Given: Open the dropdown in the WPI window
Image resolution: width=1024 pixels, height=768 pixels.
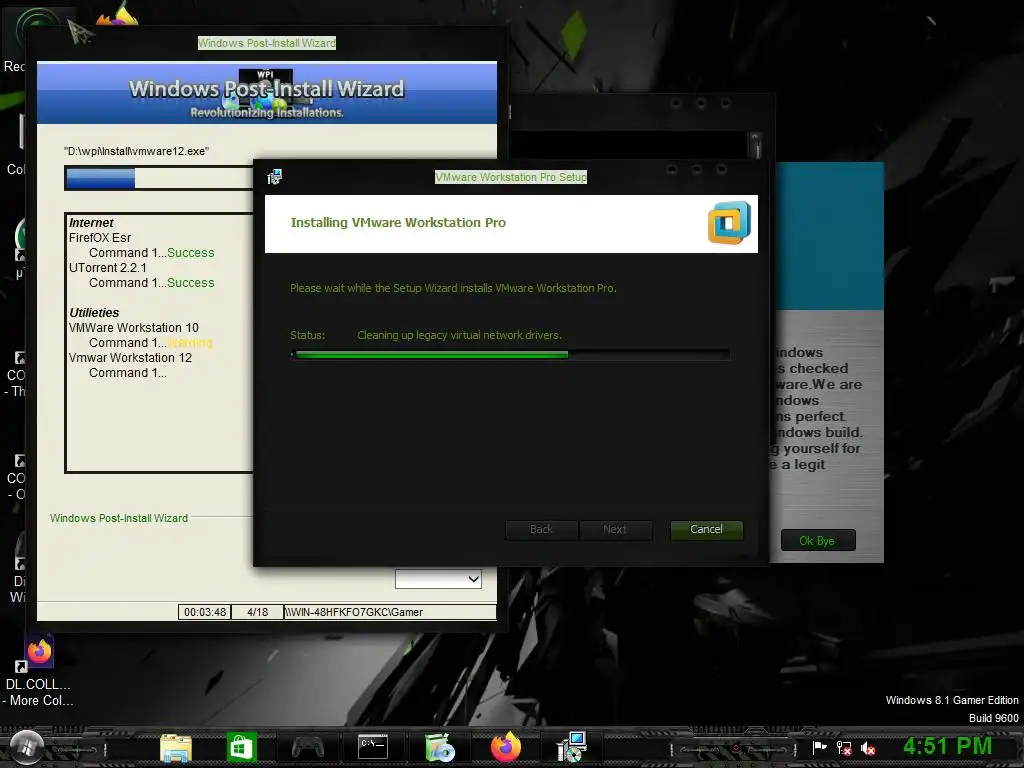Looking at the screenshot, I should (x=438, y=579).
